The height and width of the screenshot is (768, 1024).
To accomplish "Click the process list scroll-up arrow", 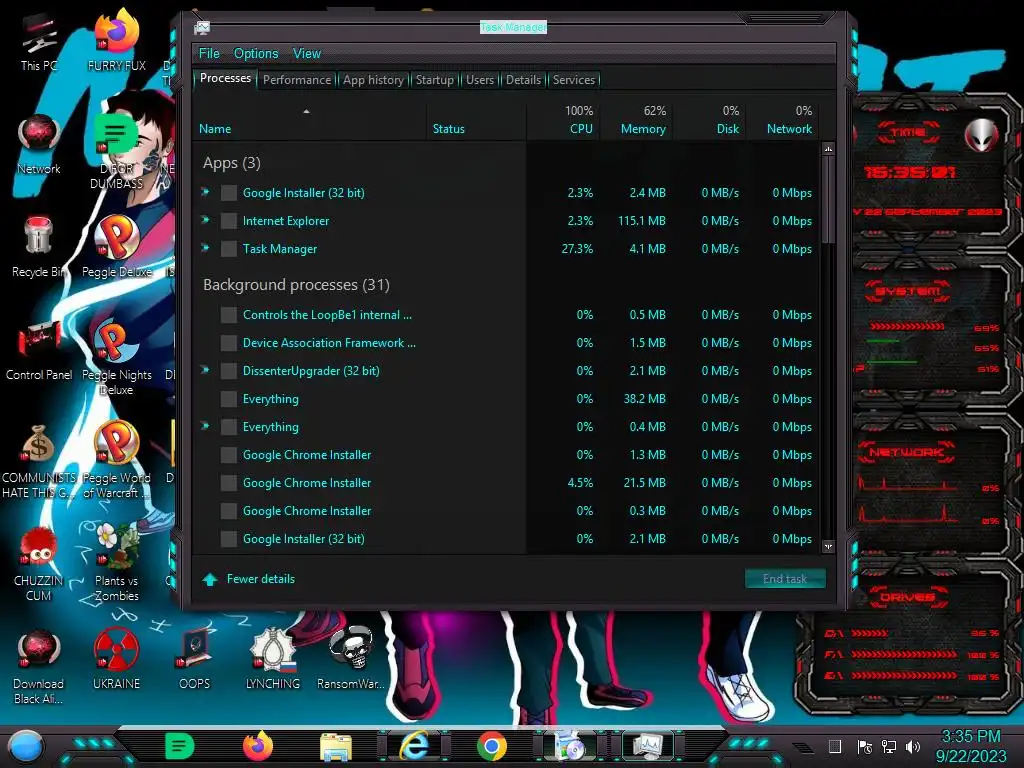I will pyautogui.click(x=828, y=150).
